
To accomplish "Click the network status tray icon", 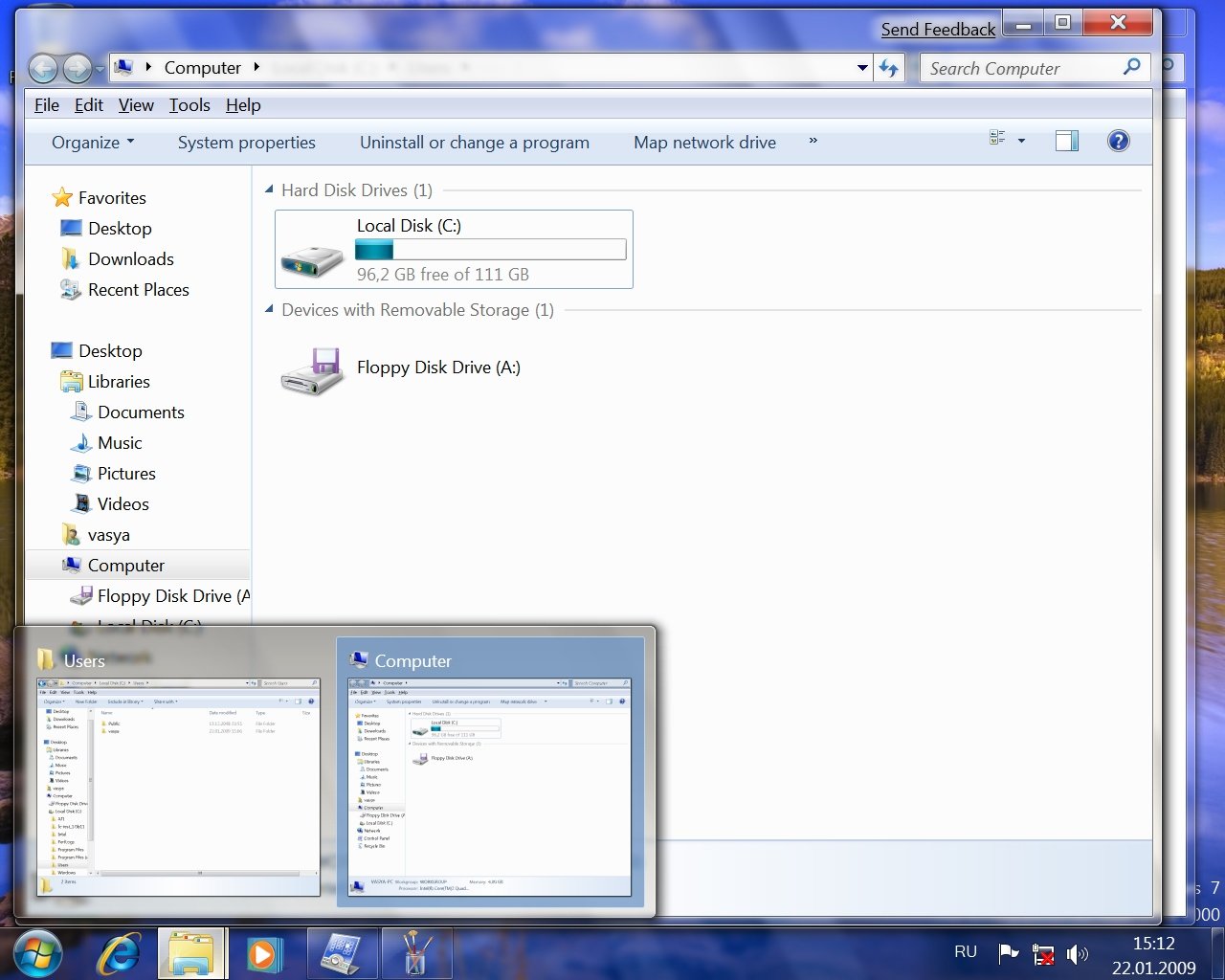I will point(1043,954).
